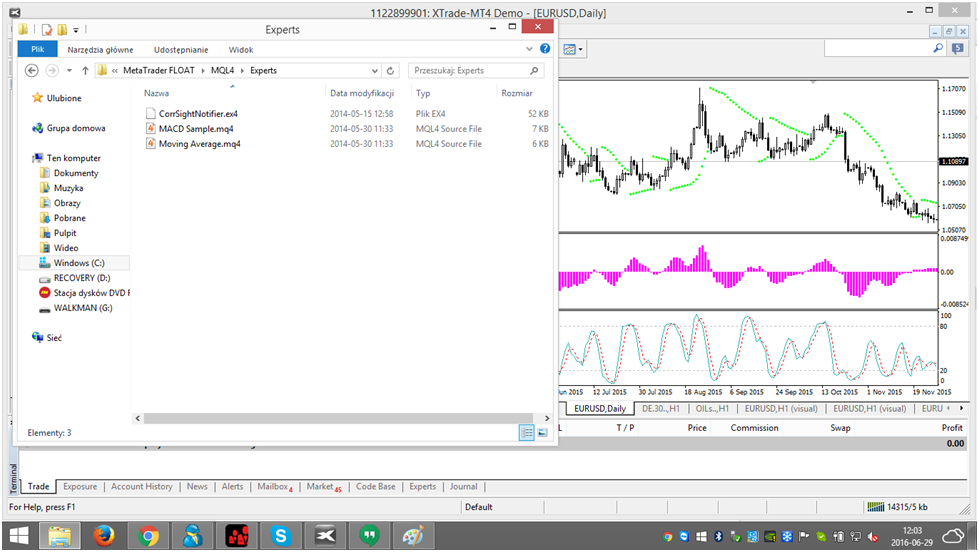The height and width of the screenshot is (552, 979).
Task: Click the blue Explorer help icon
Action: pos(544,49)
